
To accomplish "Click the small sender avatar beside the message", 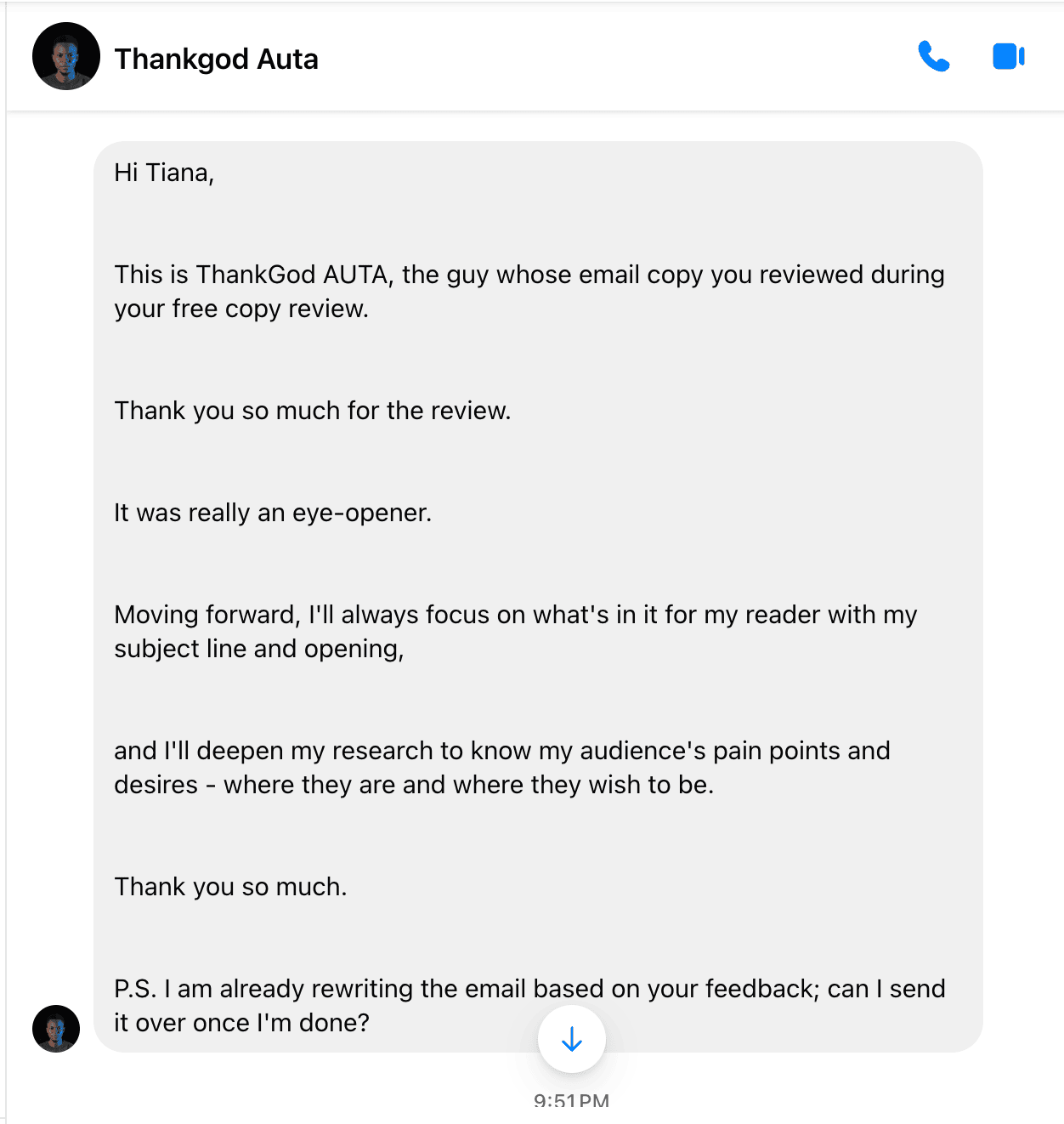I will pos(56,1029).
